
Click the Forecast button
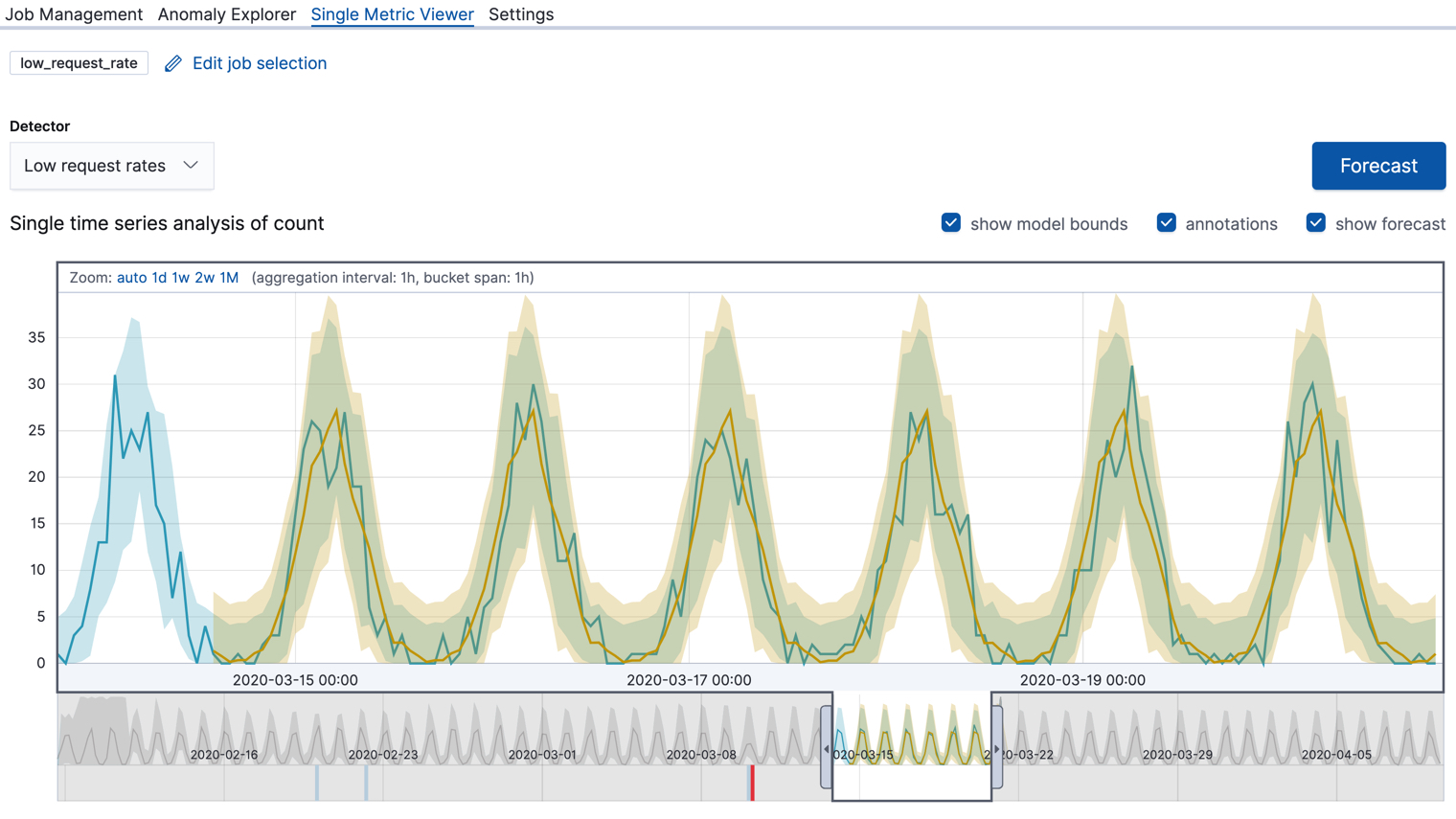point(1378,165)
